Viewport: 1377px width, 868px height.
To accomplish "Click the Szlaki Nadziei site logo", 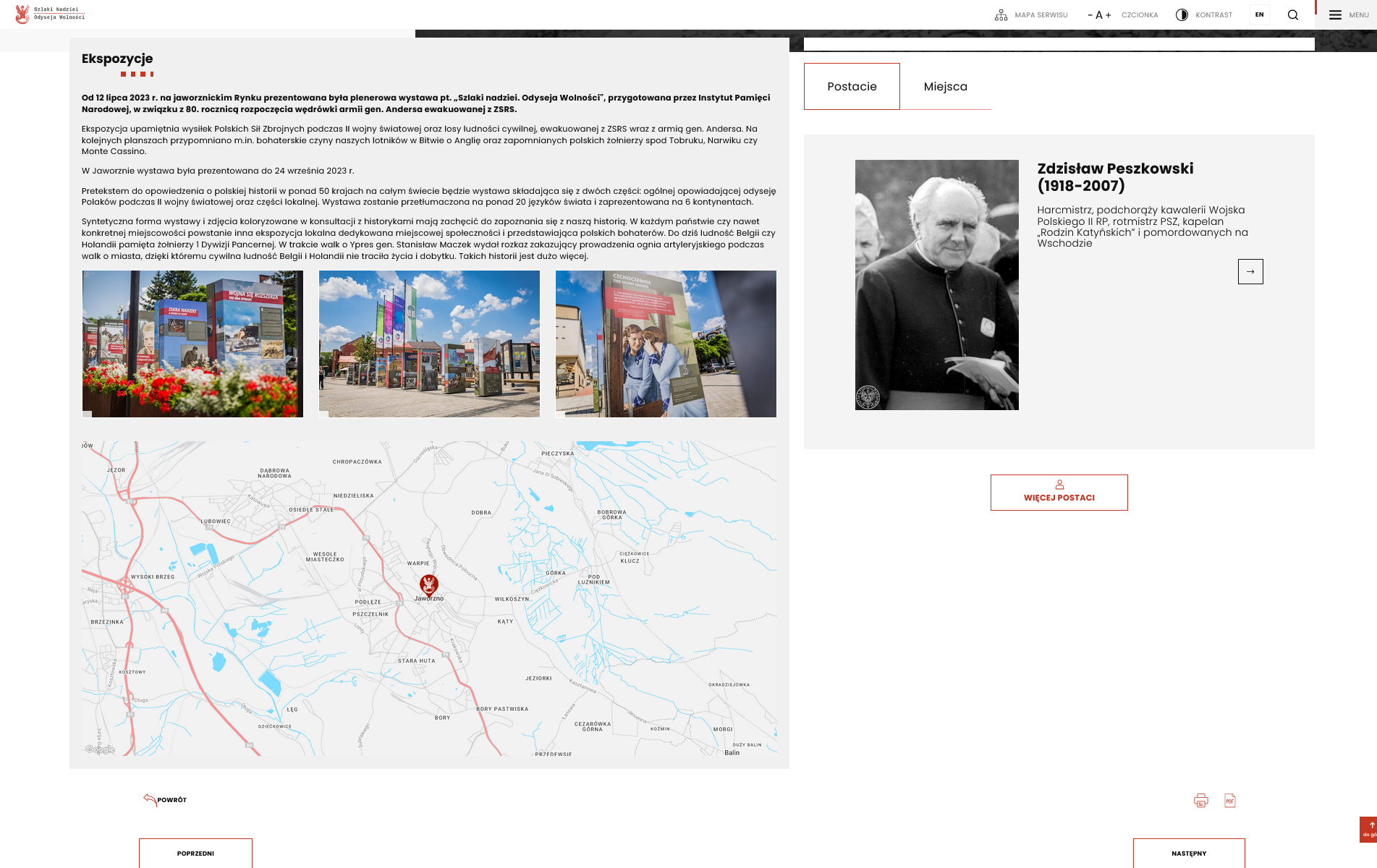I will (x=50, y=14).
